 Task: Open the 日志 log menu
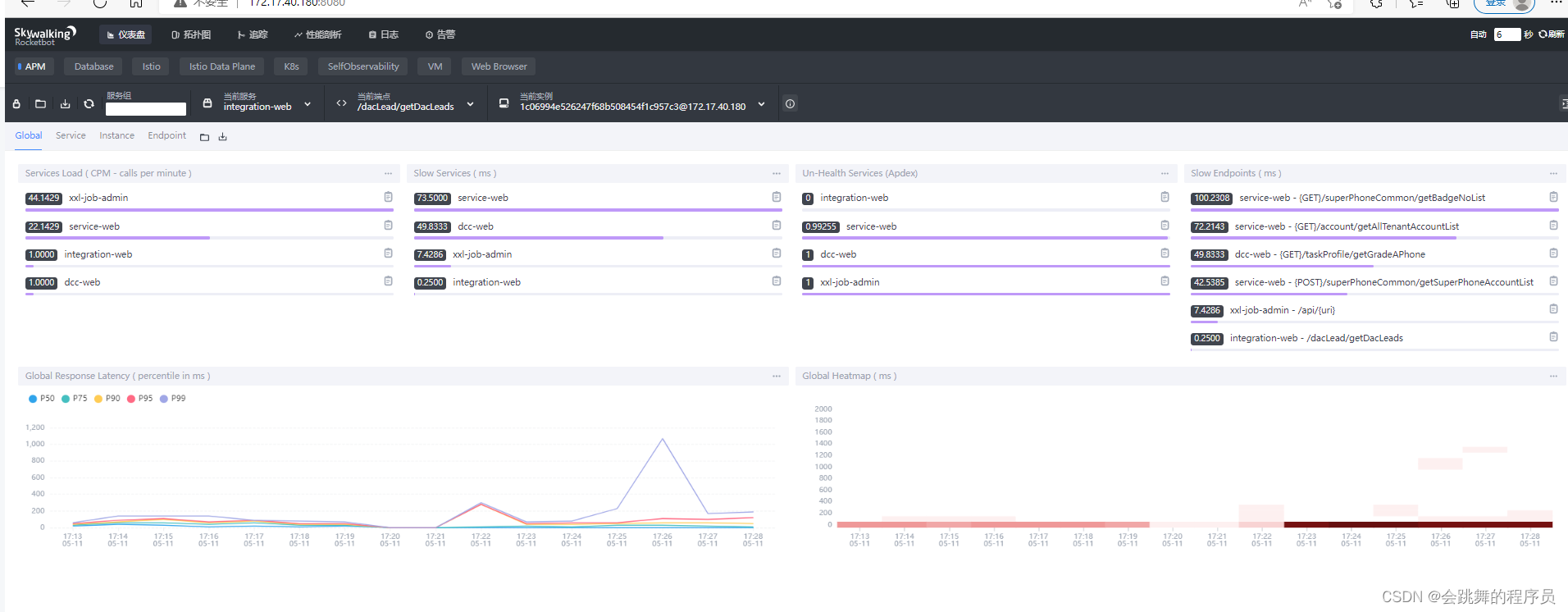click(384, 34)
